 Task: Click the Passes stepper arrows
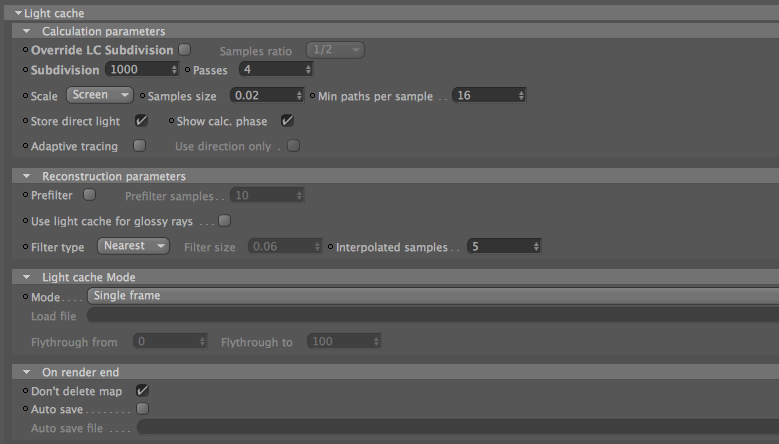(308, 70)
